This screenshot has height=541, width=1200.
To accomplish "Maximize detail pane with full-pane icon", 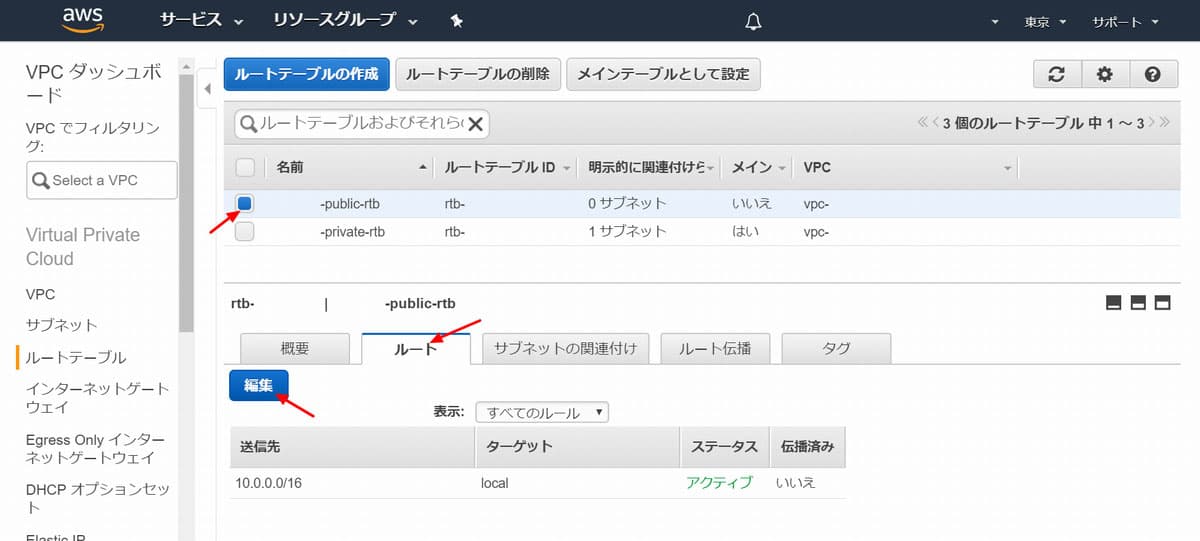I will pyautogui.click(x=1162, y=303).
